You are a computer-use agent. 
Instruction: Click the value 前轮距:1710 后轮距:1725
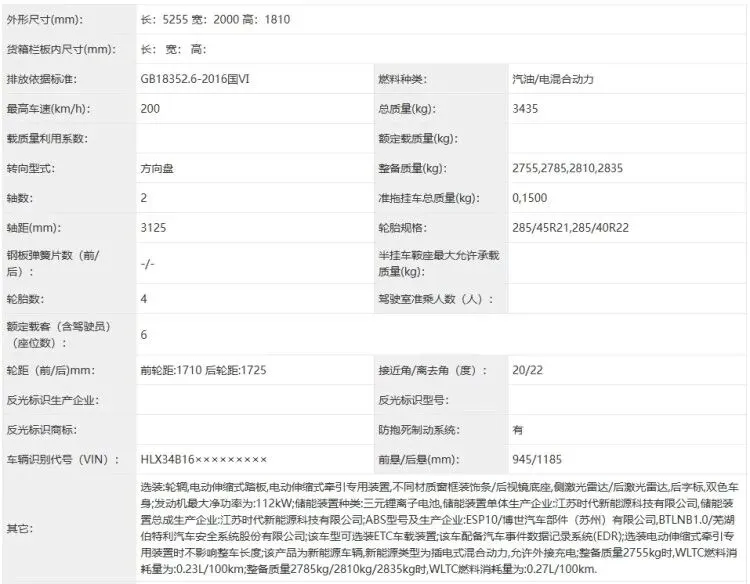[x=203, y=370]
